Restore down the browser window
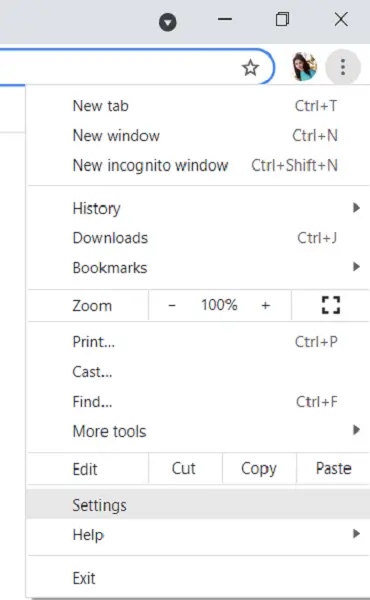Viewport: 370px width, 600px height. click(282, 19)
